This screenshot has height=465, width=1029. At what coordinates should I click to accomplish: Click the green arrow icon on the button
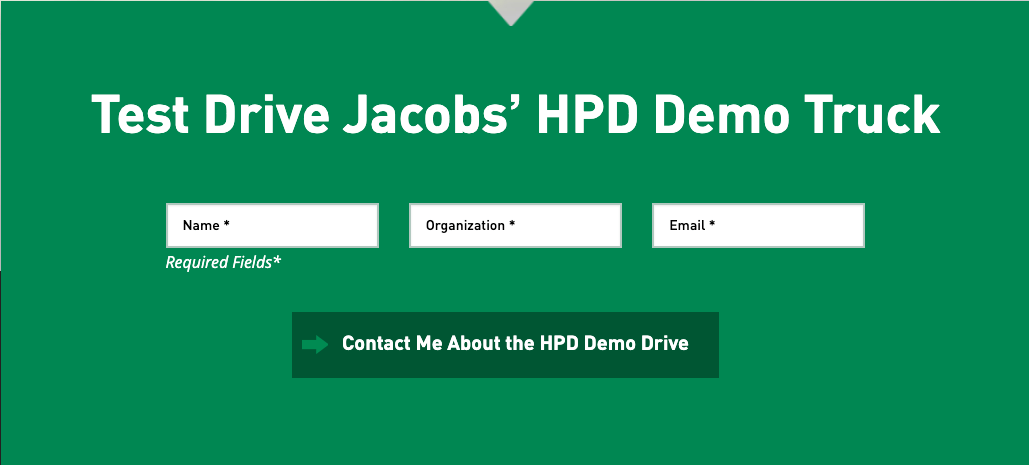(x=315, y=344)
